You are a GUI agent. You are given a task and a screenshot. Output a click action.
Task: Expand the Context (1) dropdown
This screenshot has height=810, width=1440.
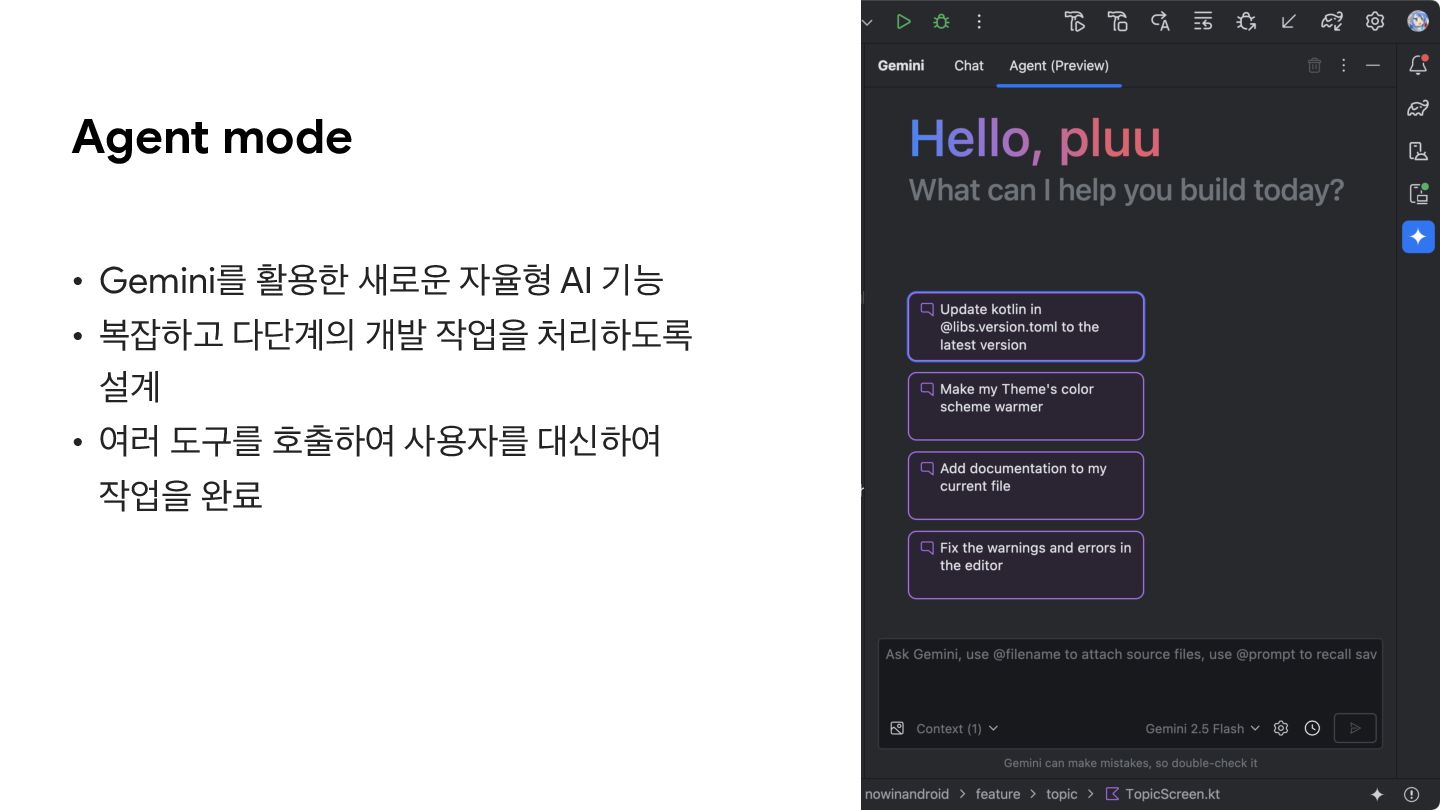pyautogui.click(x=957, y=728)
